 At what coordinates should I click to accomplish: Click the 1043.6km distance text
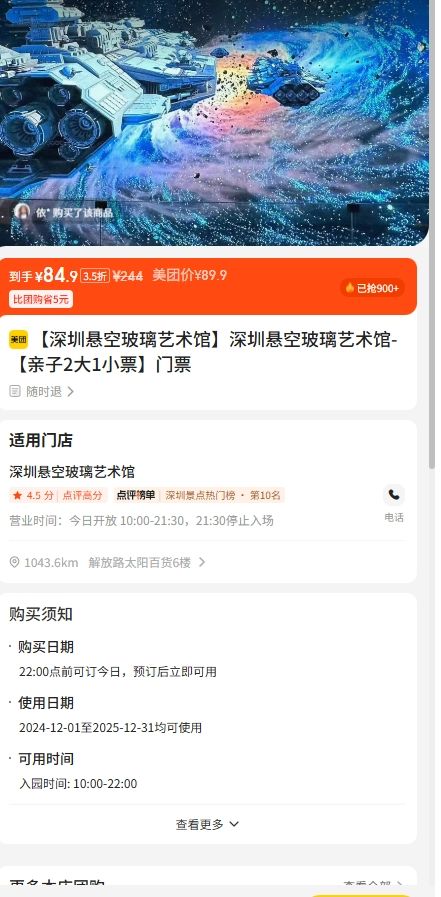pos(51,563)
